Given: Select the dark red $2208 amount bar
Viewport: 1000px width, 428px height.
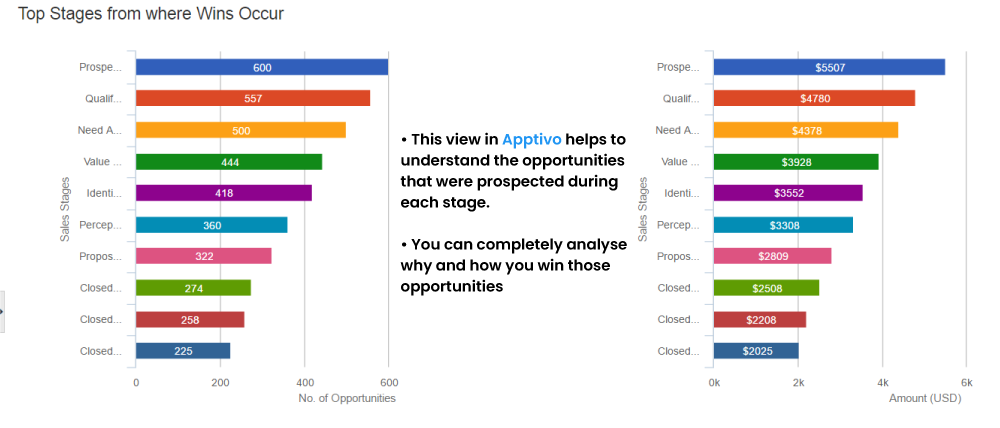Looking at the screenshot, I should point(760,320).
